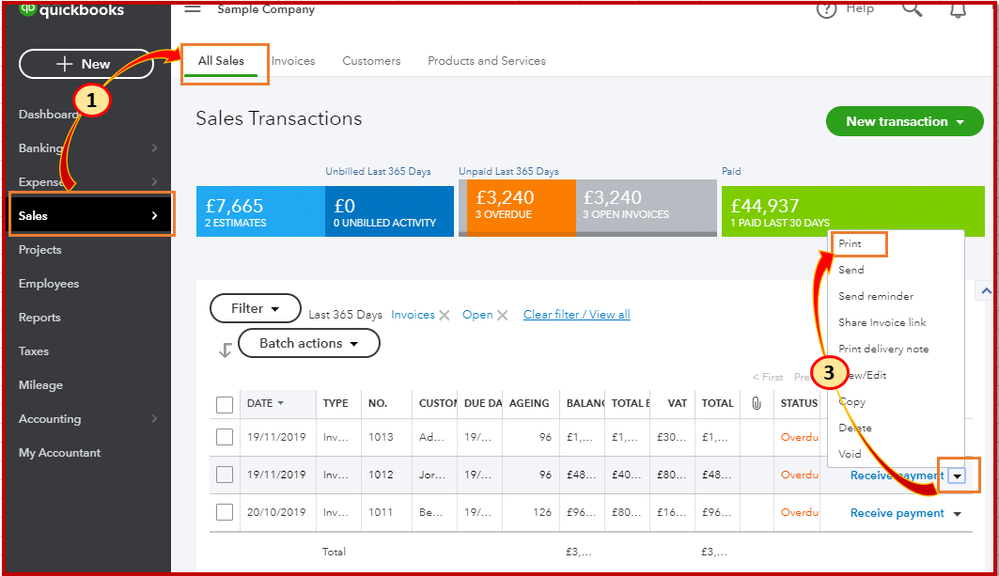999x576 pixels.
Task: Open Mileage in the sidebar
Action: 41,385
